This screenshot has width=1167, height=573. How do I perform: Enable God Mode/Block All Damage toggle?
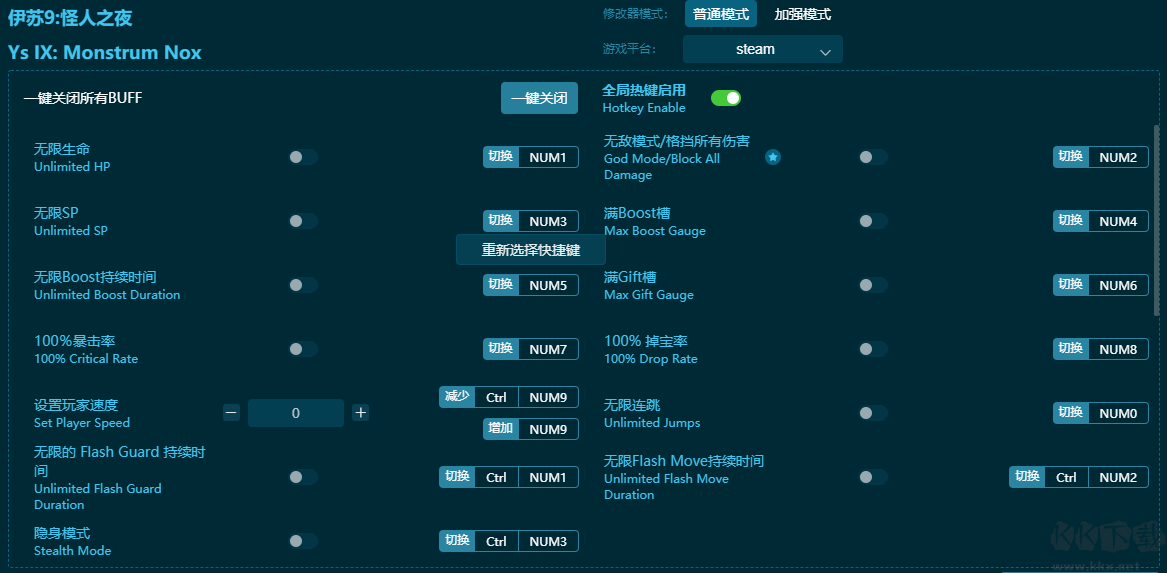[x=873, y=157]
